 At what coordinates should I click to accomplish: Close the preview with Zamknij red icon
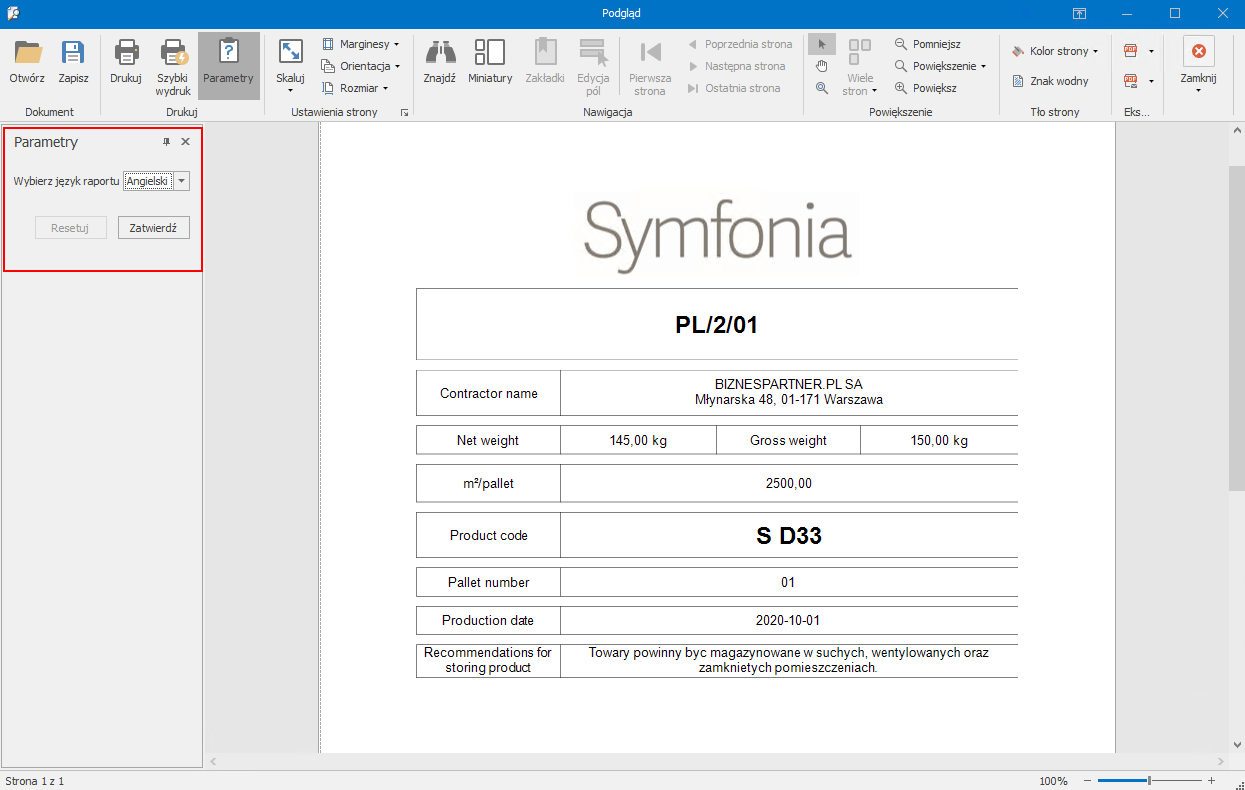(1198, 51)
